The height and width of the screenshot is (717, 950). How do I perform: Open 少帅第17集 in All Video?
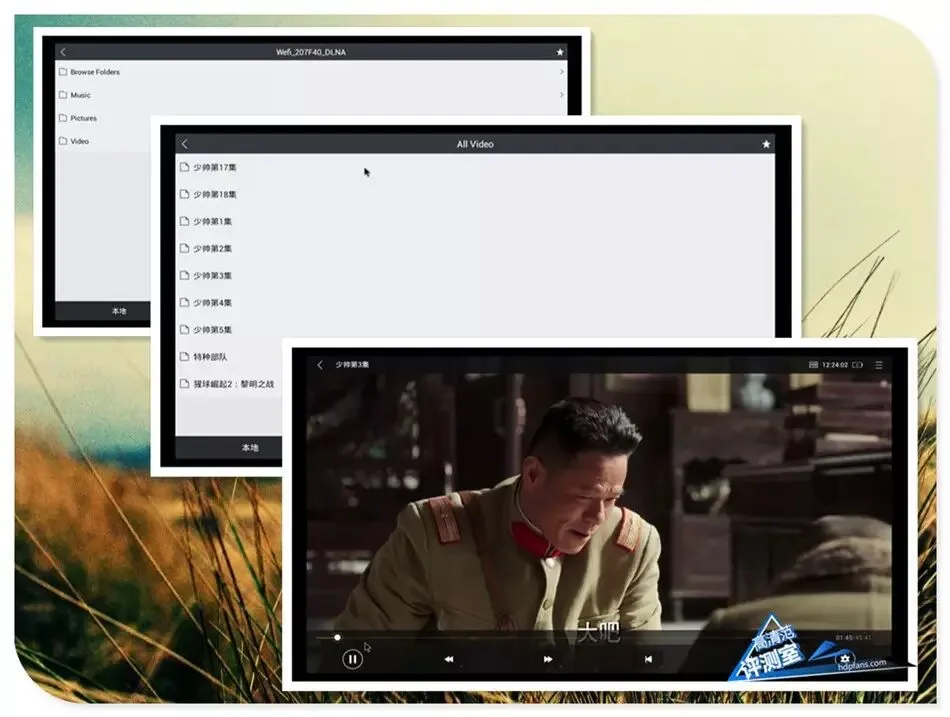pyautogui.click(x=214, y=167)
